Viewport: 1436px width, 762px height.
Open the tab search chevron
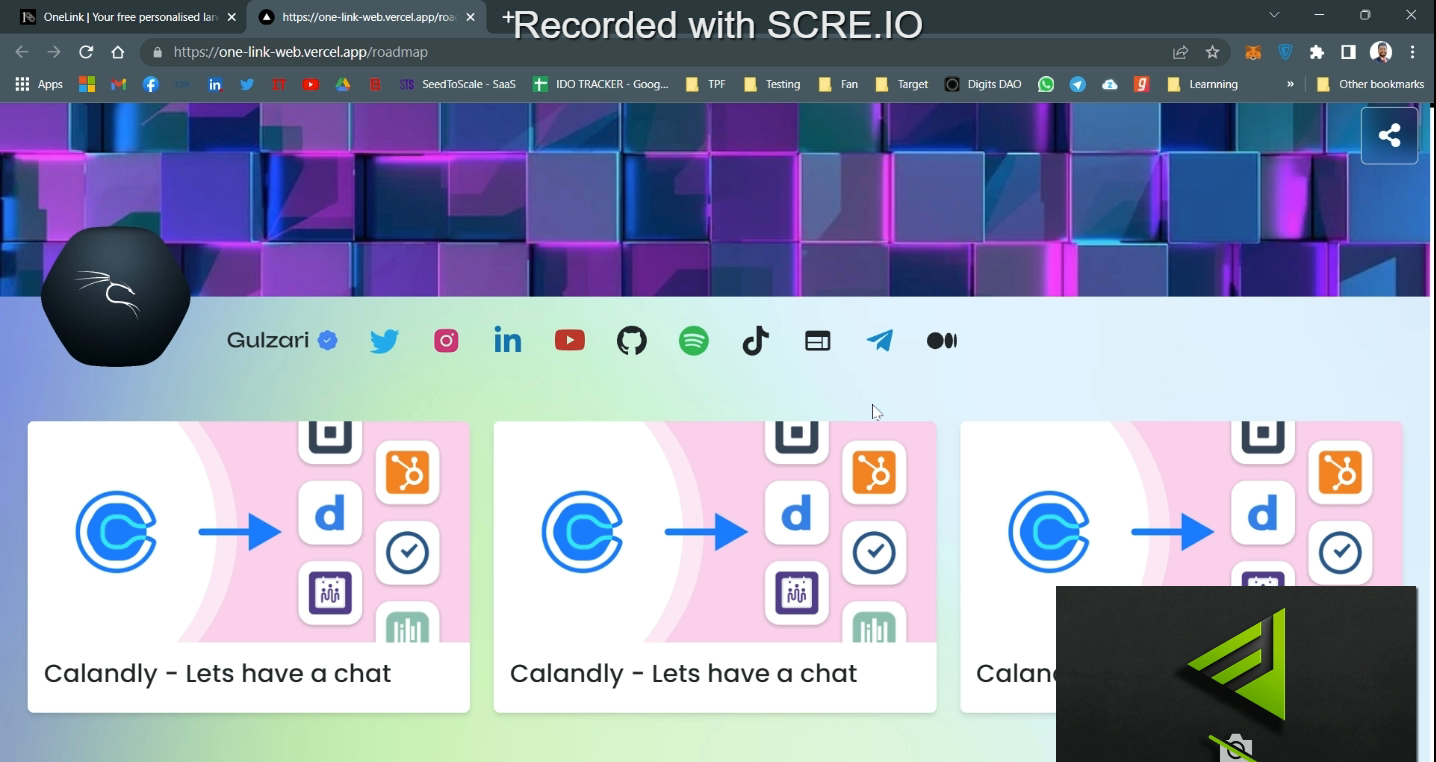click(x=1274, y=15)
